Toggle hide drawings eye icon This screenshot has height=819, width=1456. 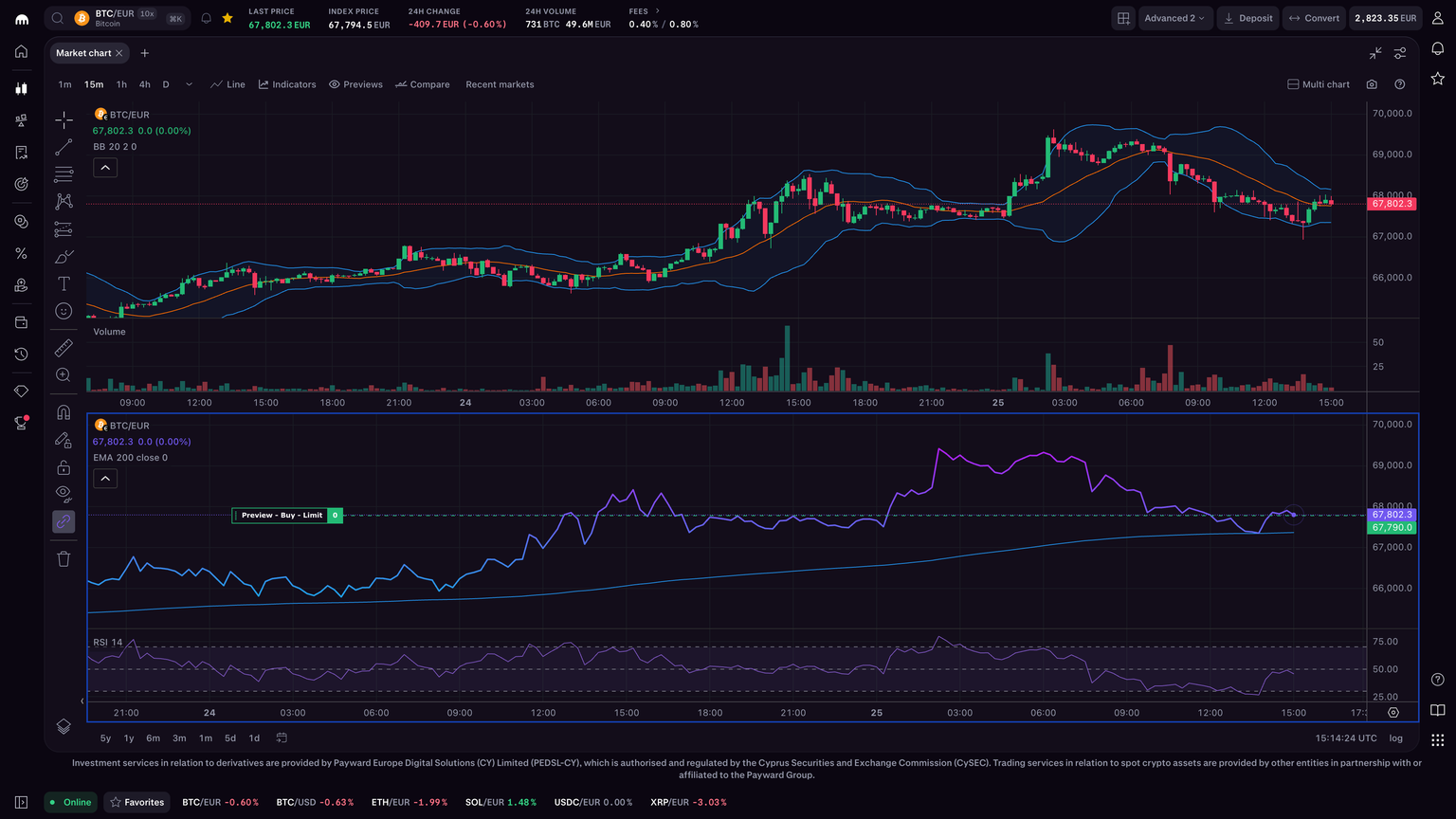coord(64,493)
